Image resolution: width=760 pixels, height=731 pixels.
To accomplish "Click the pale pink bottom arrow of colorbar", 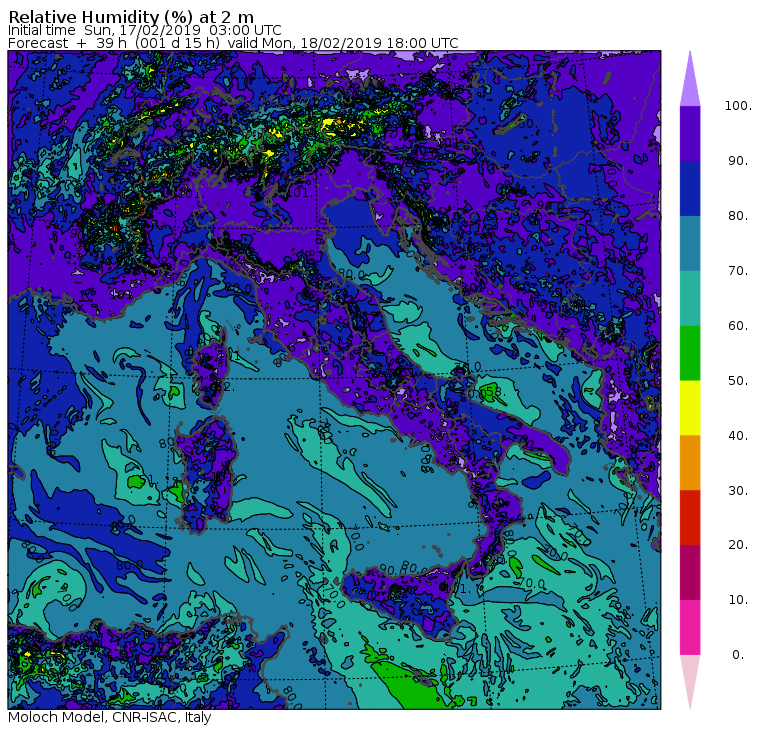I will (x=690, y=679).
